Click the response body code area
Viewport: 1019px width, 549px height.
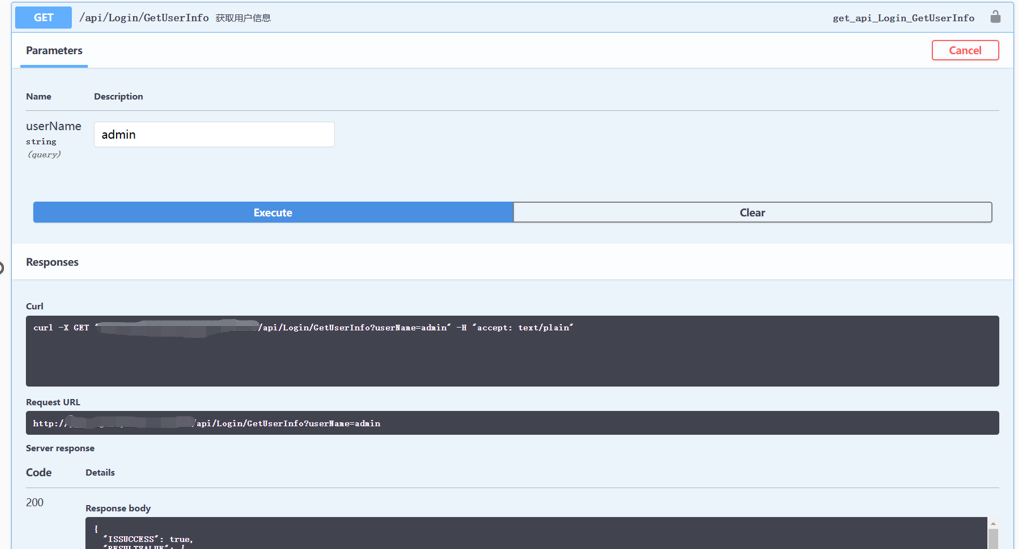[536, 533]
